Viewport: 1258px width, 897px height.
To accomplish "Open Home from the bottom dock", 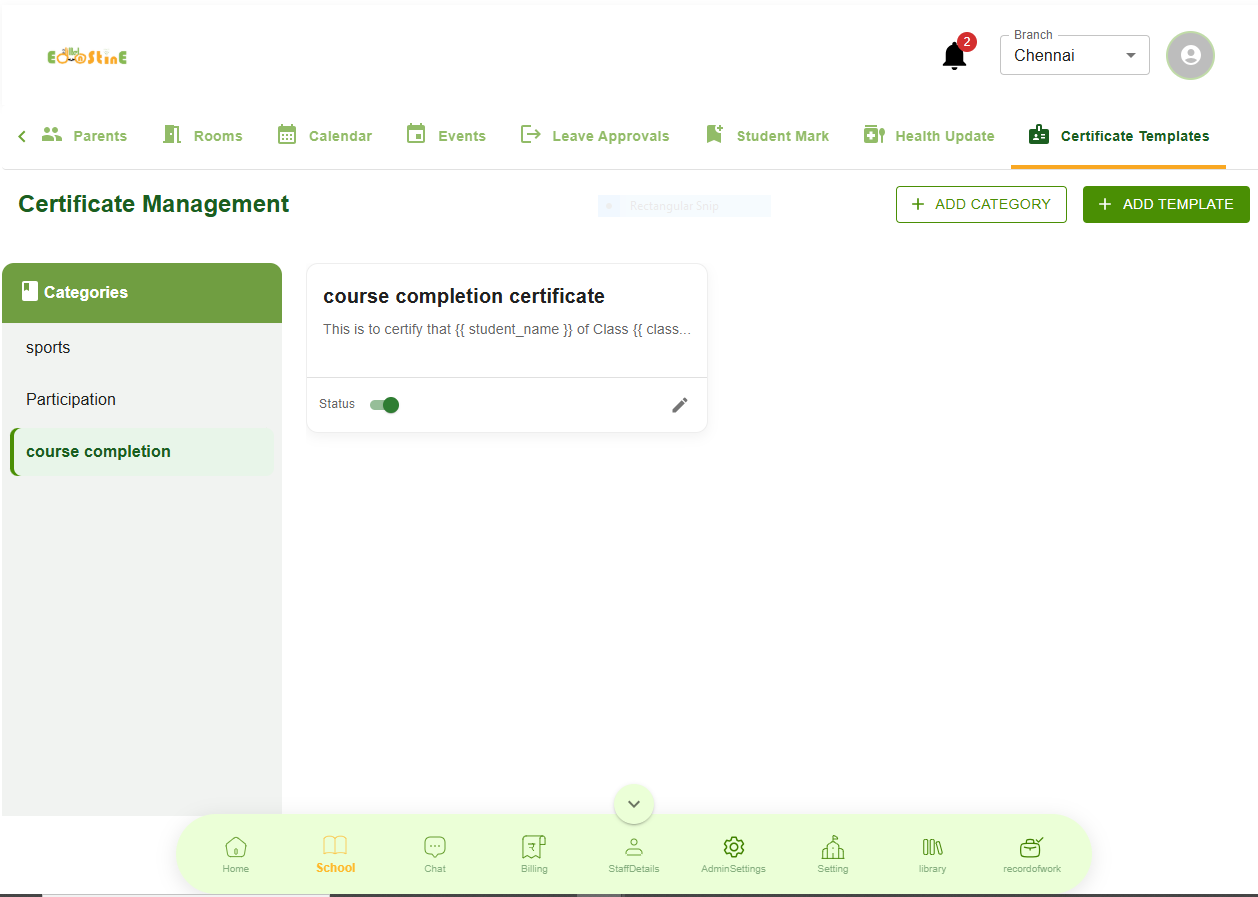I will 235,855.
